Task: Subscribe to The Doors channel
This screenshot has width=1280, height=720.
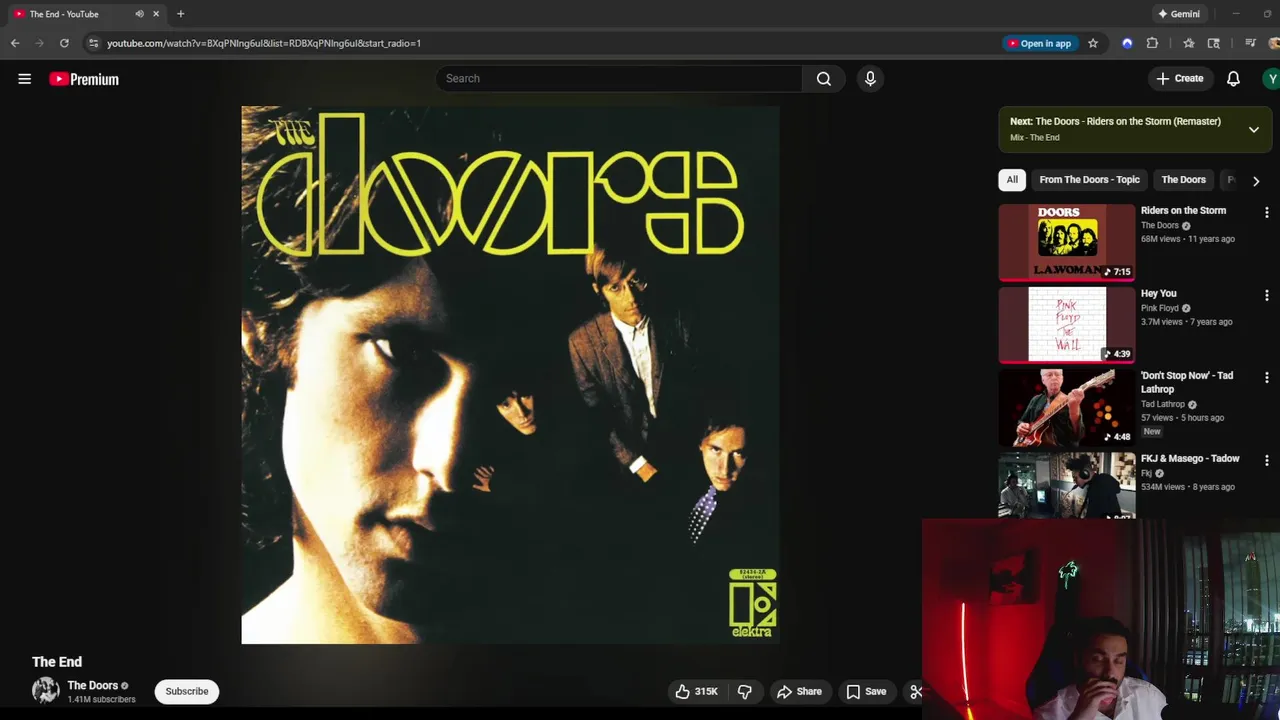Action: pyautogui.click(x=187, y=691)
